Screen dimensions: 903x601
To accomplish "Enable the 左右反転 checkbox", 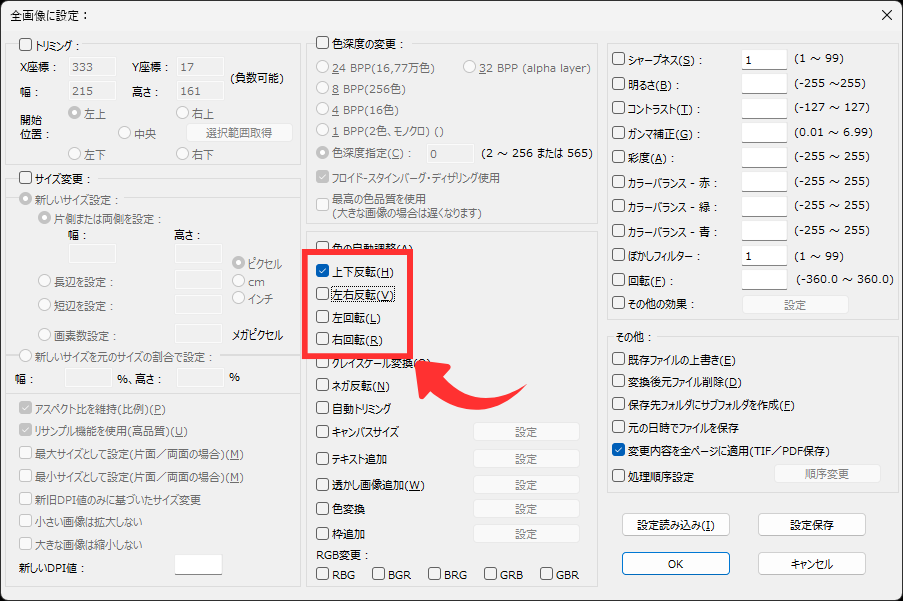I will point(323,294).
